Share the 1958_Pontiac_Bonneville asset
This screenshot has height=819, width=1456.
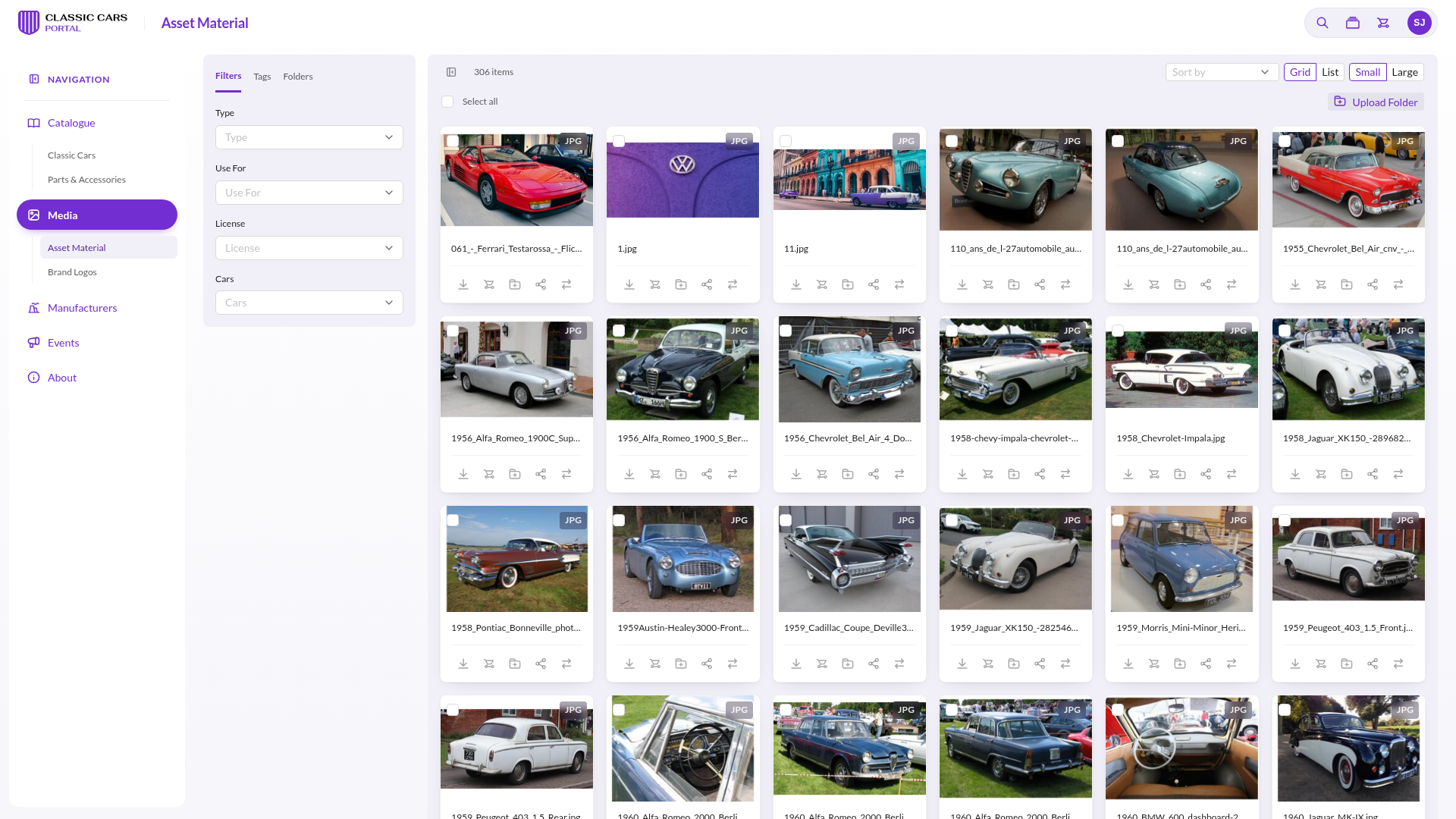(541, 664)
